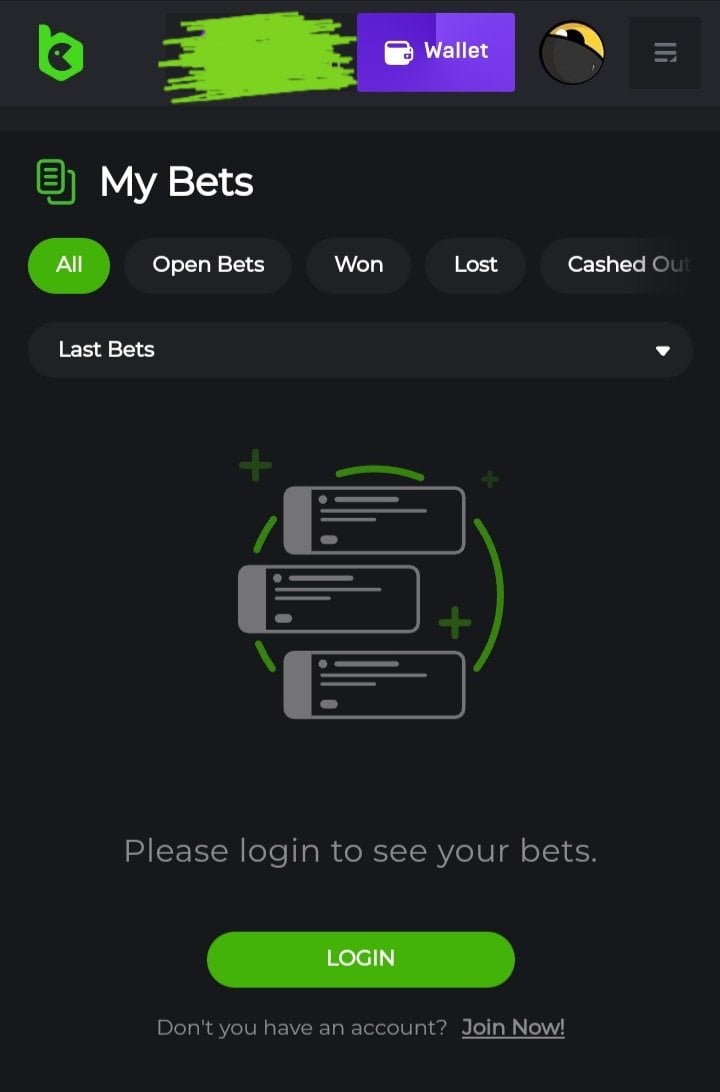Click the wallet icon inside Wallet button

click(399, 52)
